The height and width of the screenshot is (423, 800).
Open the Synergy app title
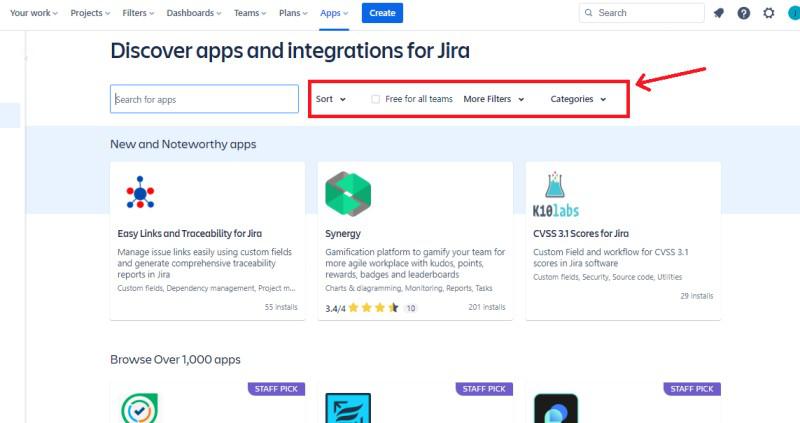(x=343, y=234)
